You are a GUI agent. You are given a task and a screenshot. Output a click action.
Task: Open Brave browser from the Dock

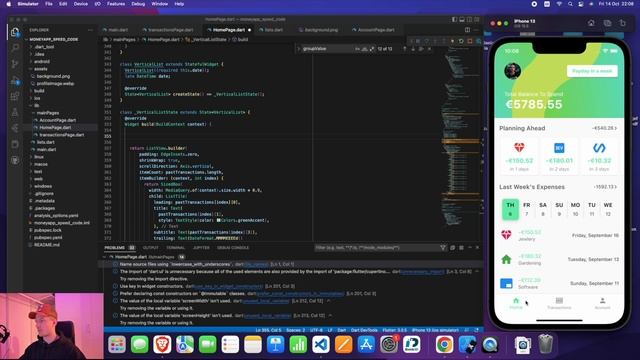tap(162, 345)
